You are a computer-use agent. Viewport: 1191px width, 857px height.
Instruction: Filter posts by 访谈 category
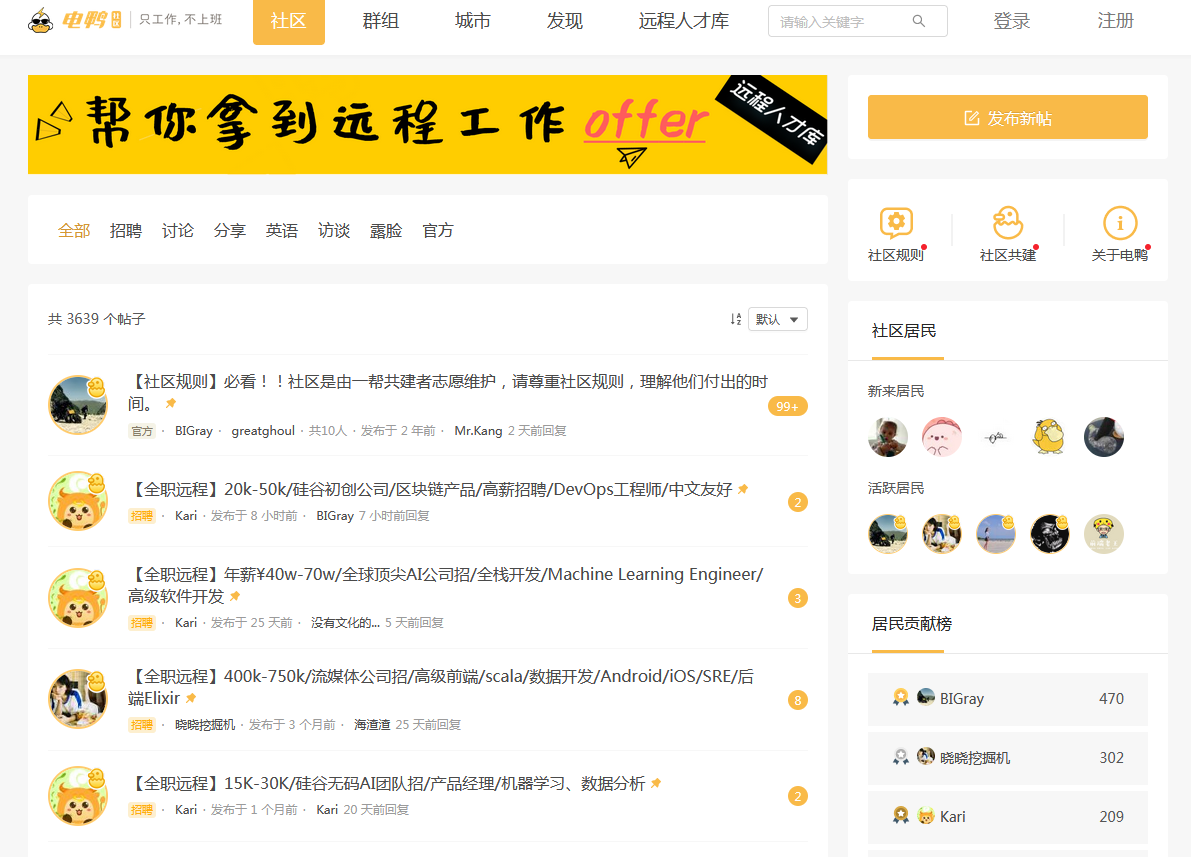[333, 230]
